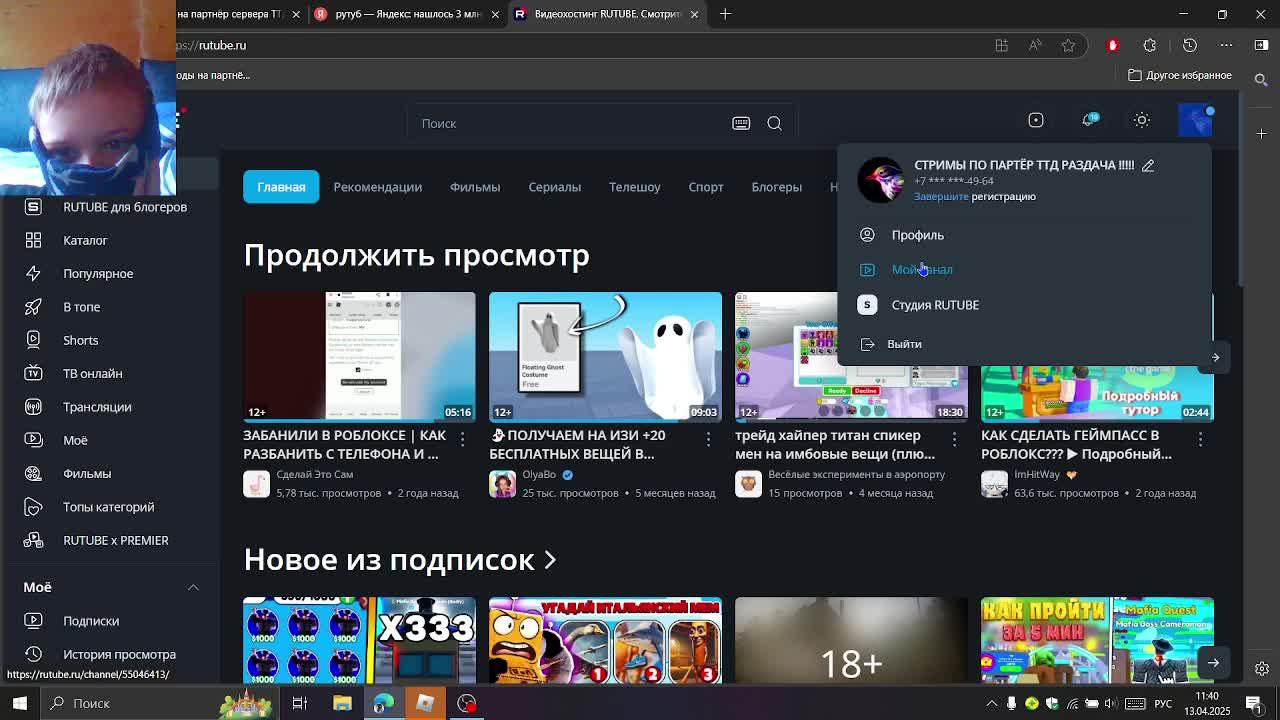Open new browser tab plus button

pyautogui.click(x=726, y=14)
